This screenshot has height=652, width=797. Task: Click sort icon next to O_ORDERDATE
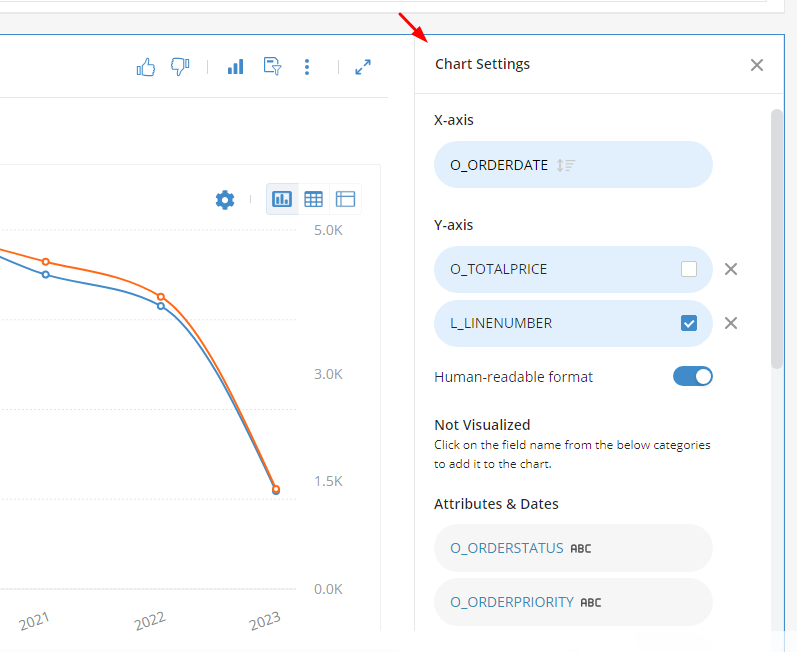pos(566,165)
